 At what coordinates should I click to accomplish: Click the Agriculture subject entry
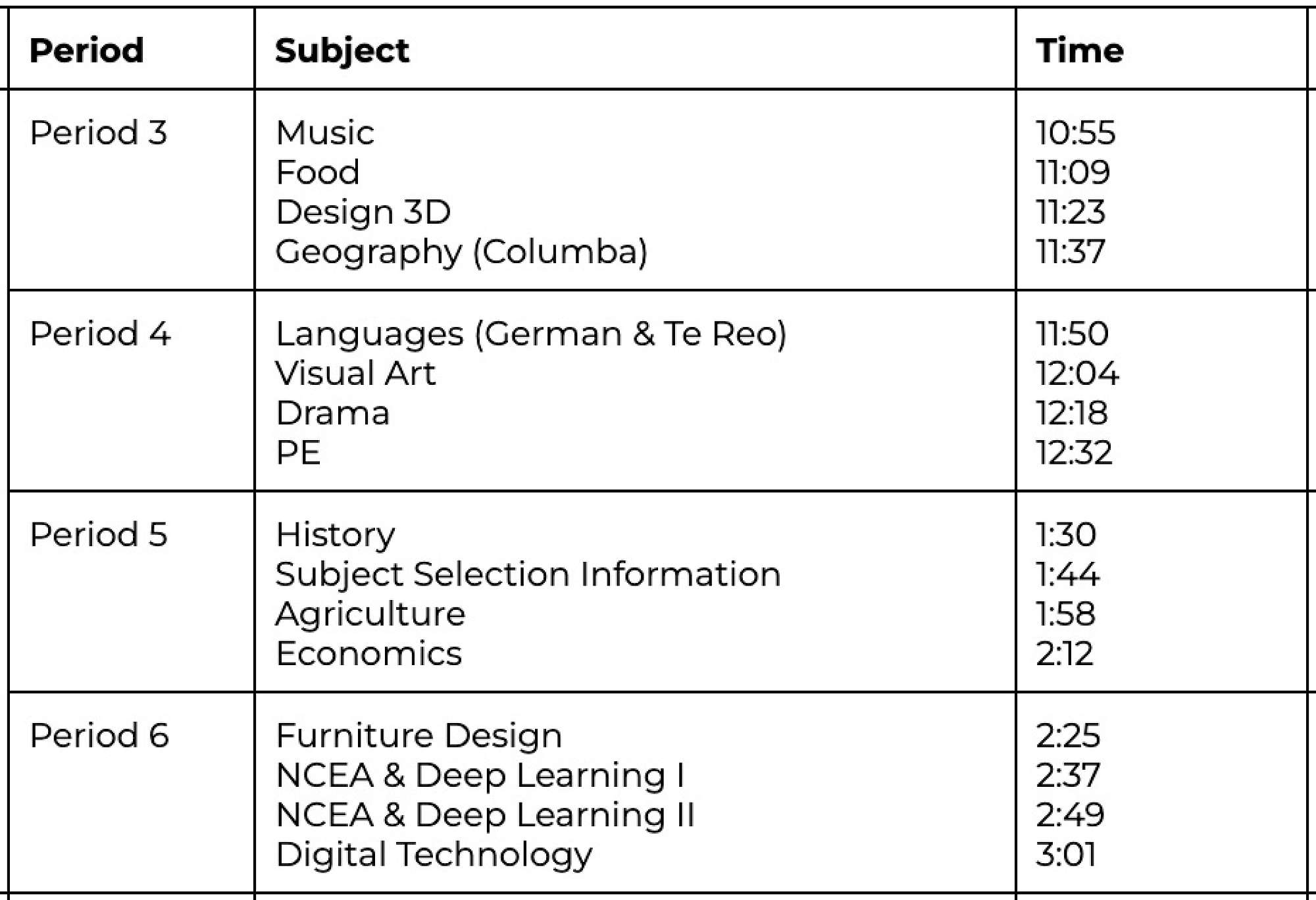[370, 614]
